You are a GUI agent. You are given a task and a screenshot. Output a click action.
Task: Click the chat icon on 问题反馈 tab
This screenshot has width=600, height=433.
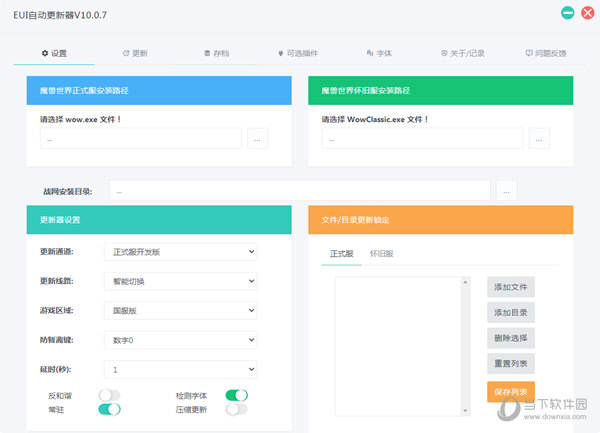tap(529, 53)
